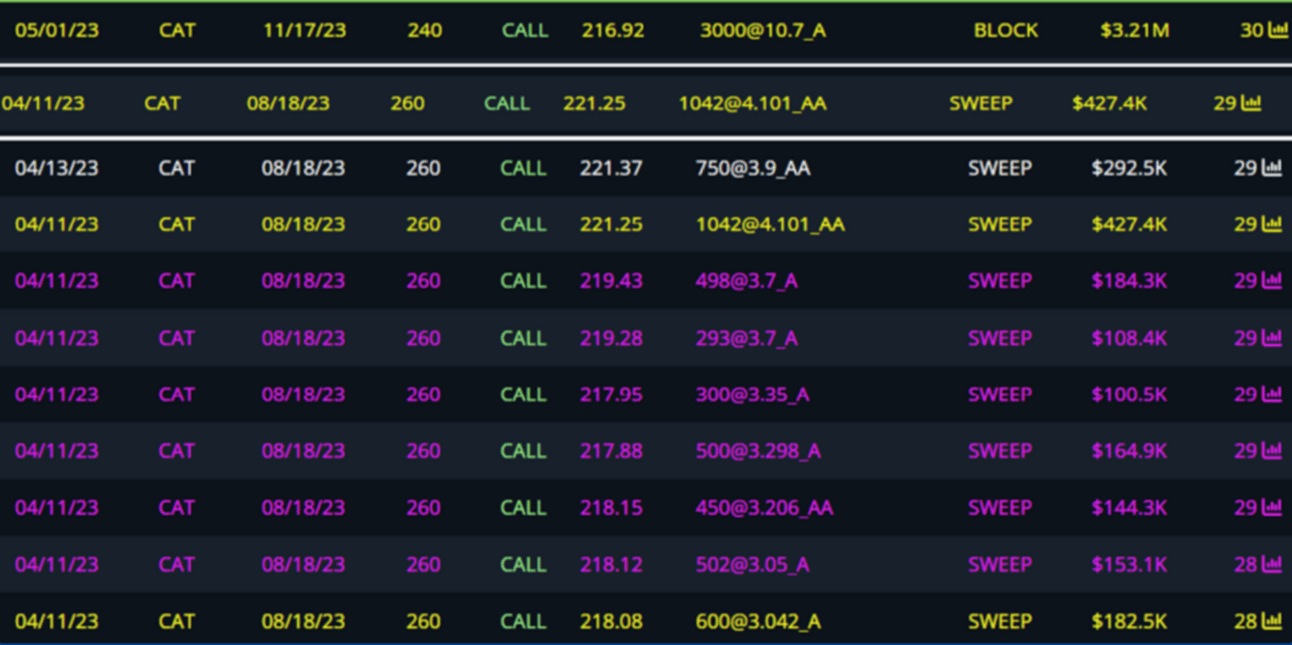Click the premium value $144.3K

click(x=1129, y=507)
